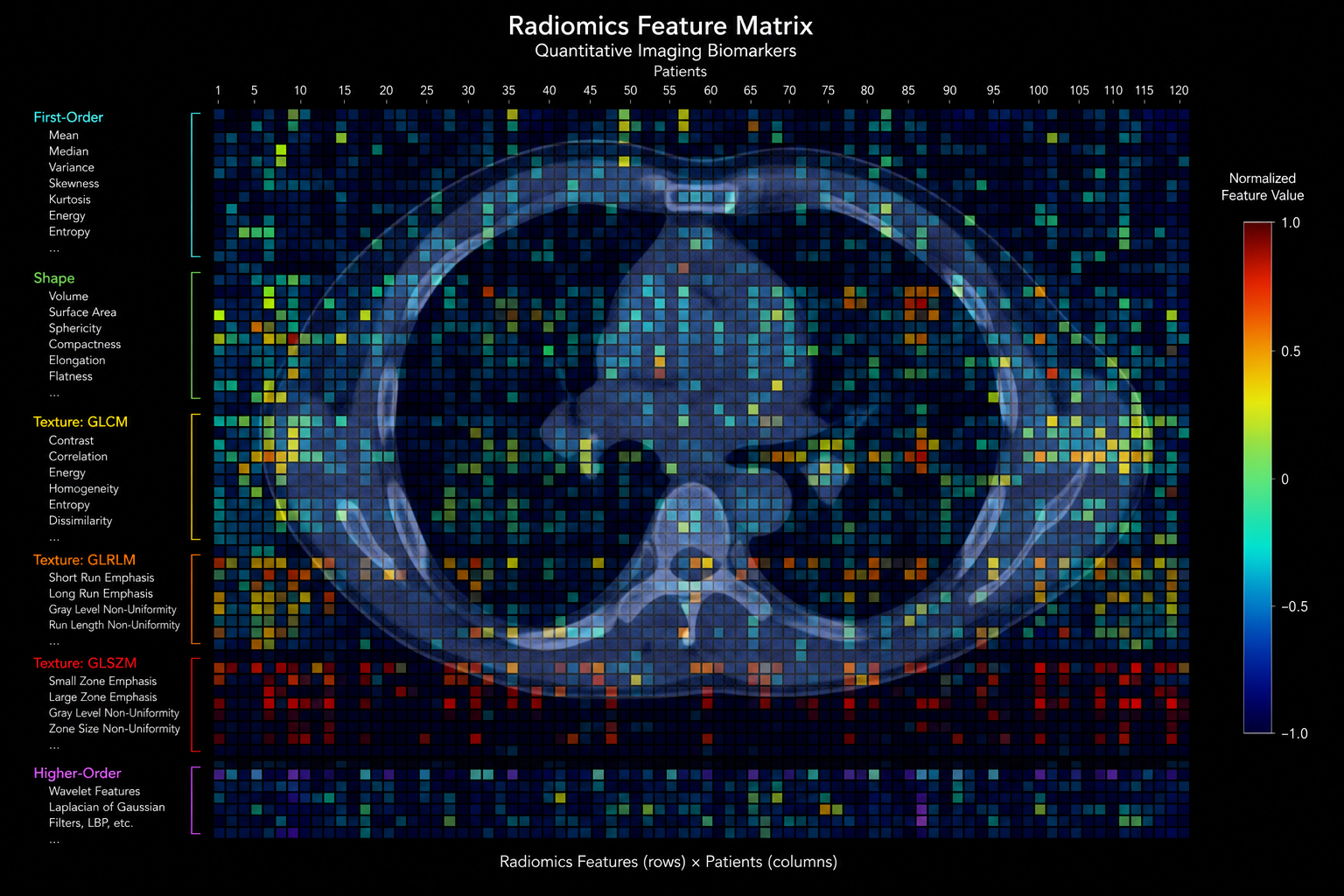Screen dimensions: 1344x896
Task: Select the Elongation feature label
Action: (x=77, y=360)
